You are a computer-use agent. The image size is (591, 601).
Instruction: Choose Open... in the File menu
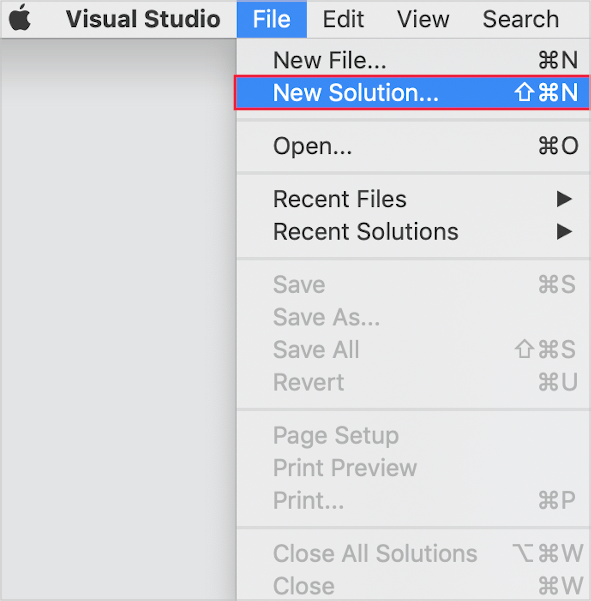[413, 146]
